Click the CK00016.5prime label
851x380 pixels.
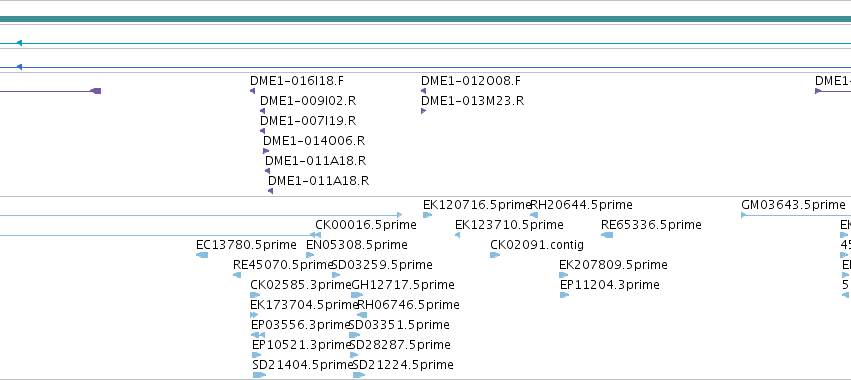[x=366, y=225]
